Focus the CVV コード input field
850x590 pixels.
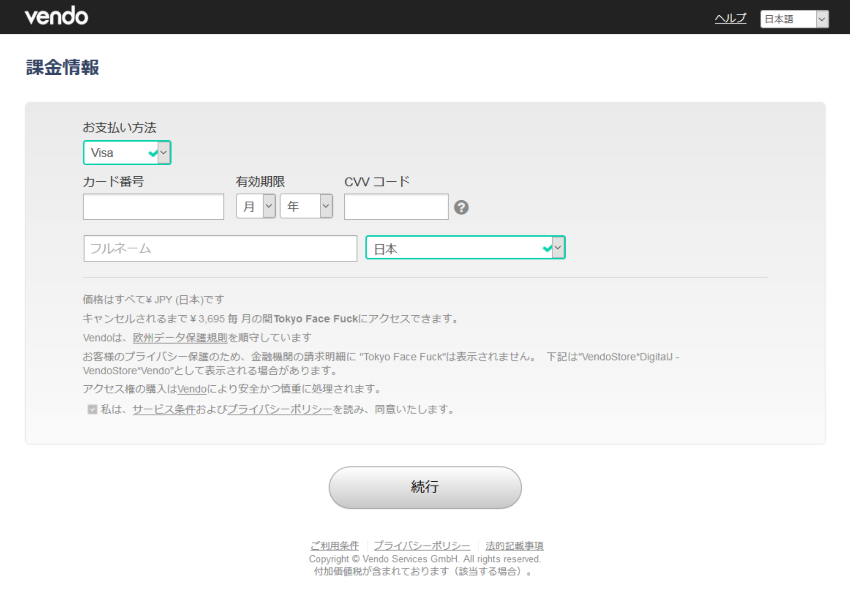[x=396, y=207]
